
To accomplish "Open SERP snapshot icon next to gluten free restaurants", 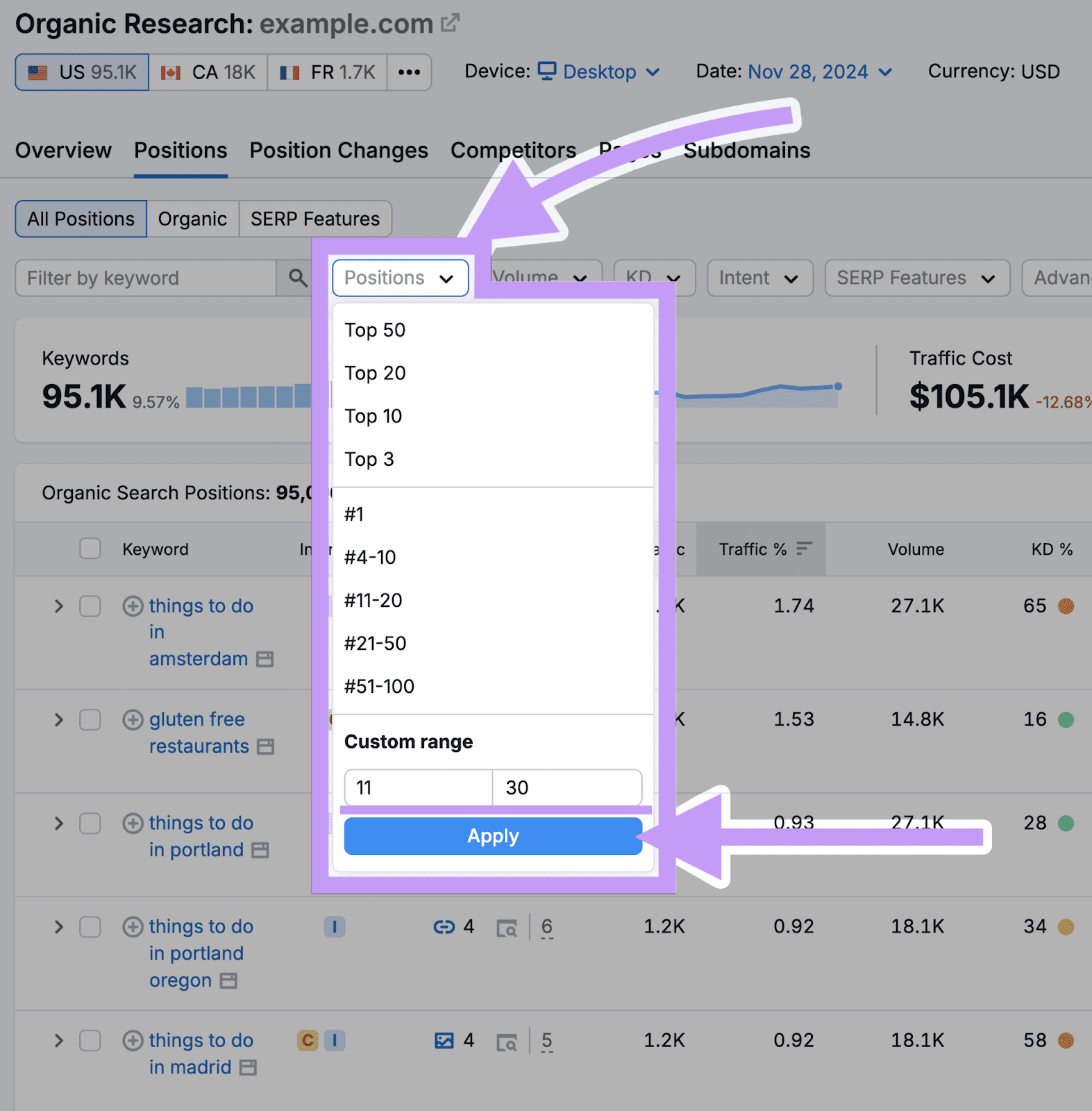I will coord(265,746).
